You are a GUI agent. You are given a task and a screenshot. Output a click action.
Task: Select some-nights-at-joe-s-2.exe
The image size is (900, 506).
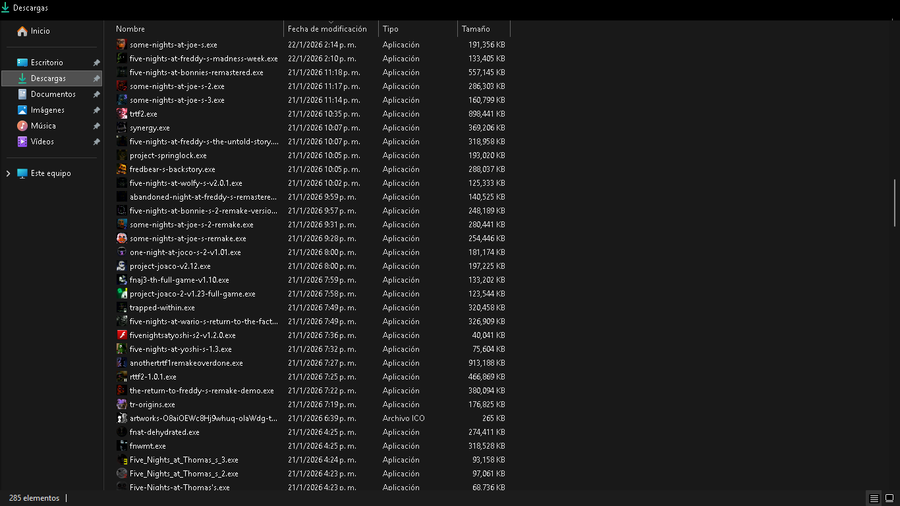coord(177,86)
